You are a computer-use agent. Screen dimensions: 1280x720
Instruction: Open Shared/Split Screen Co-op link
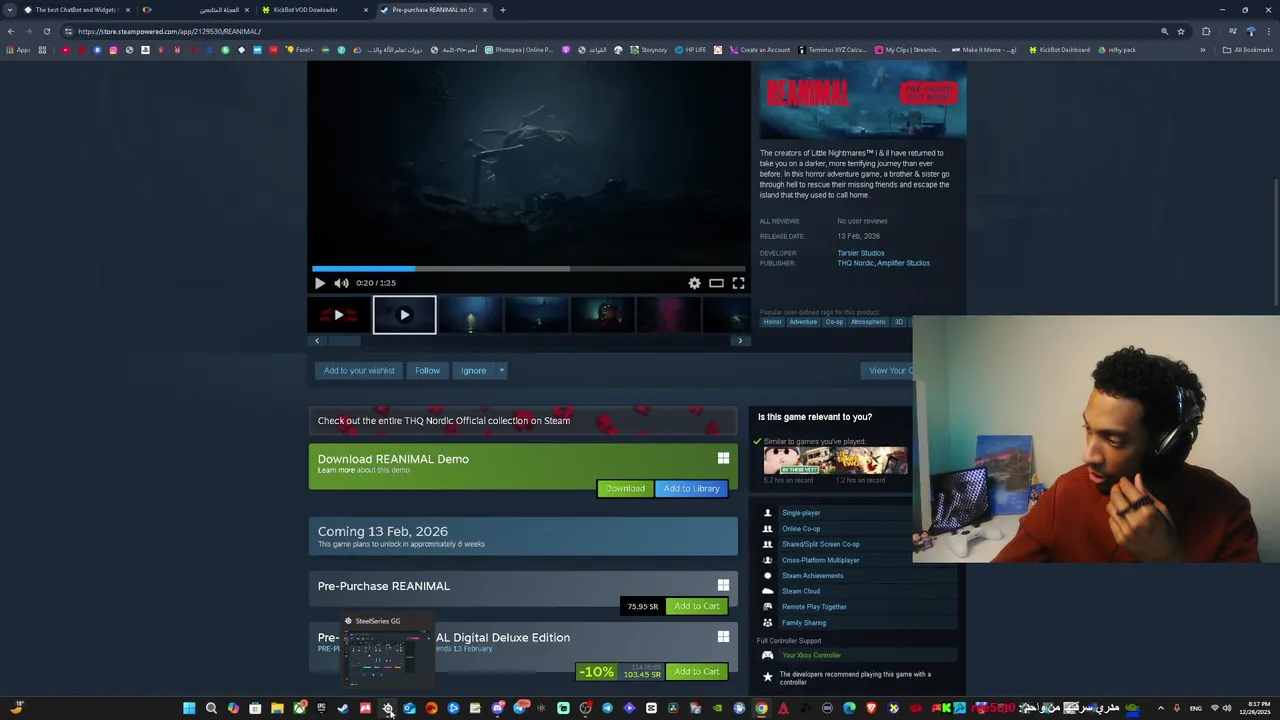pos(820,544)
